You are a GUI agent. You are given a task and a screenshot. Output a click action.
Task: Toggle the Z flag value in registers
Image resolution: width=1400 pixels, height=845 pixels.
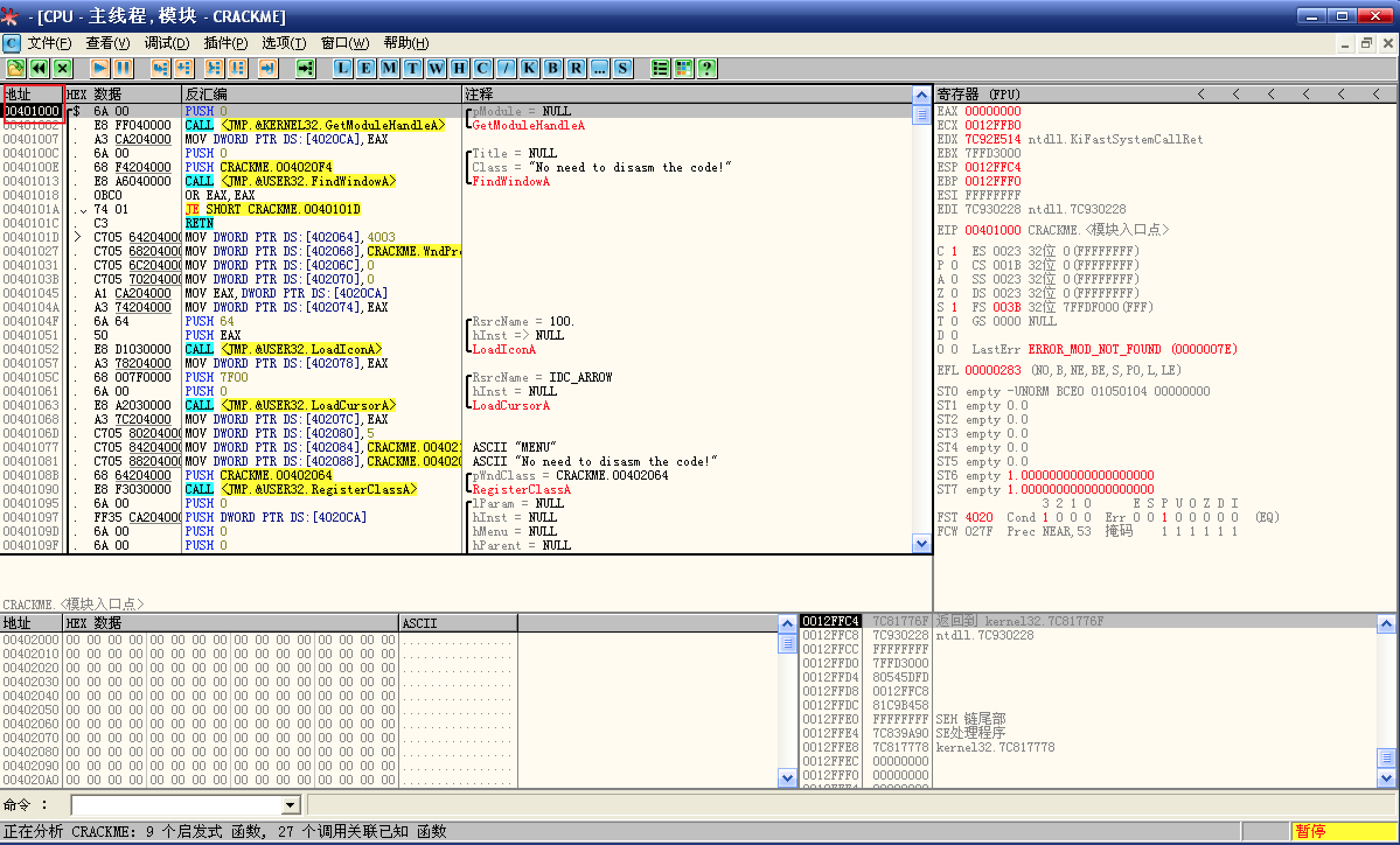tap(955, 293)
